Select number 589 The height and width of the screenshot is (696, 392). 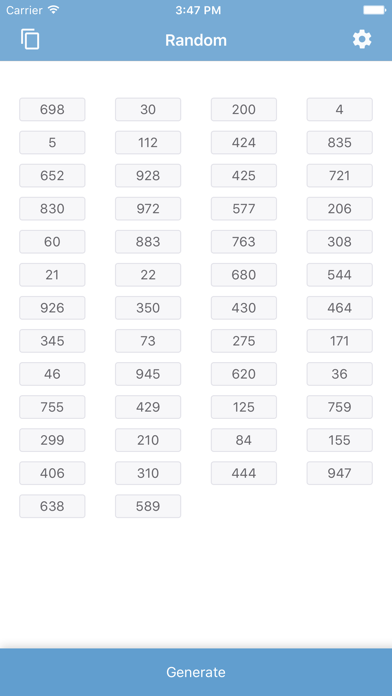point(148,506)
